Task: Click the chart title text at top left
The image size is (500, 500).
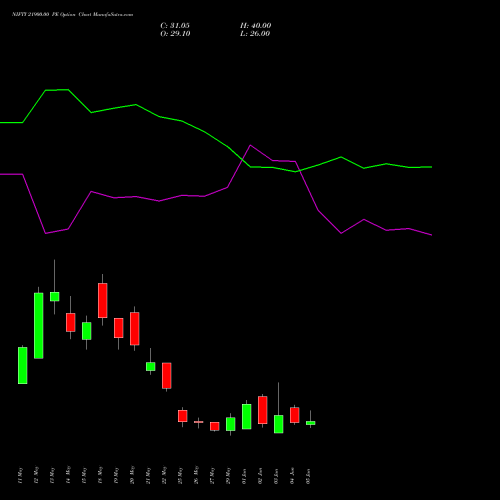Action: [72, 14]
